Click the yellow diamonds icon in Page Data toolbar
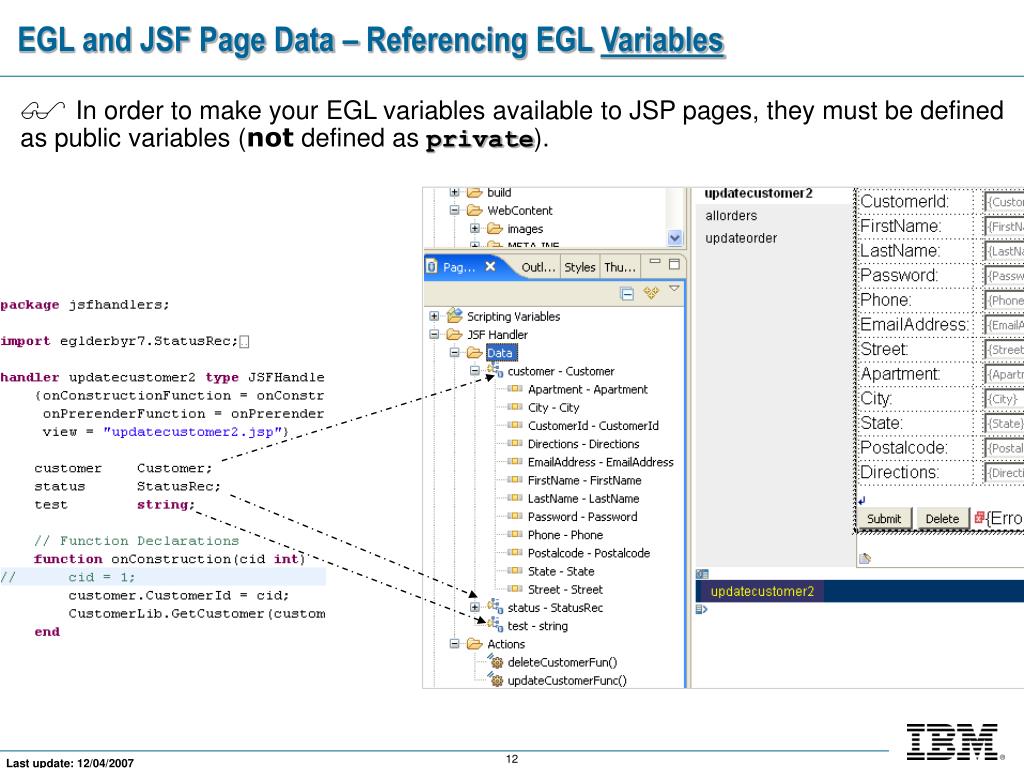 (x=650, y=293)
